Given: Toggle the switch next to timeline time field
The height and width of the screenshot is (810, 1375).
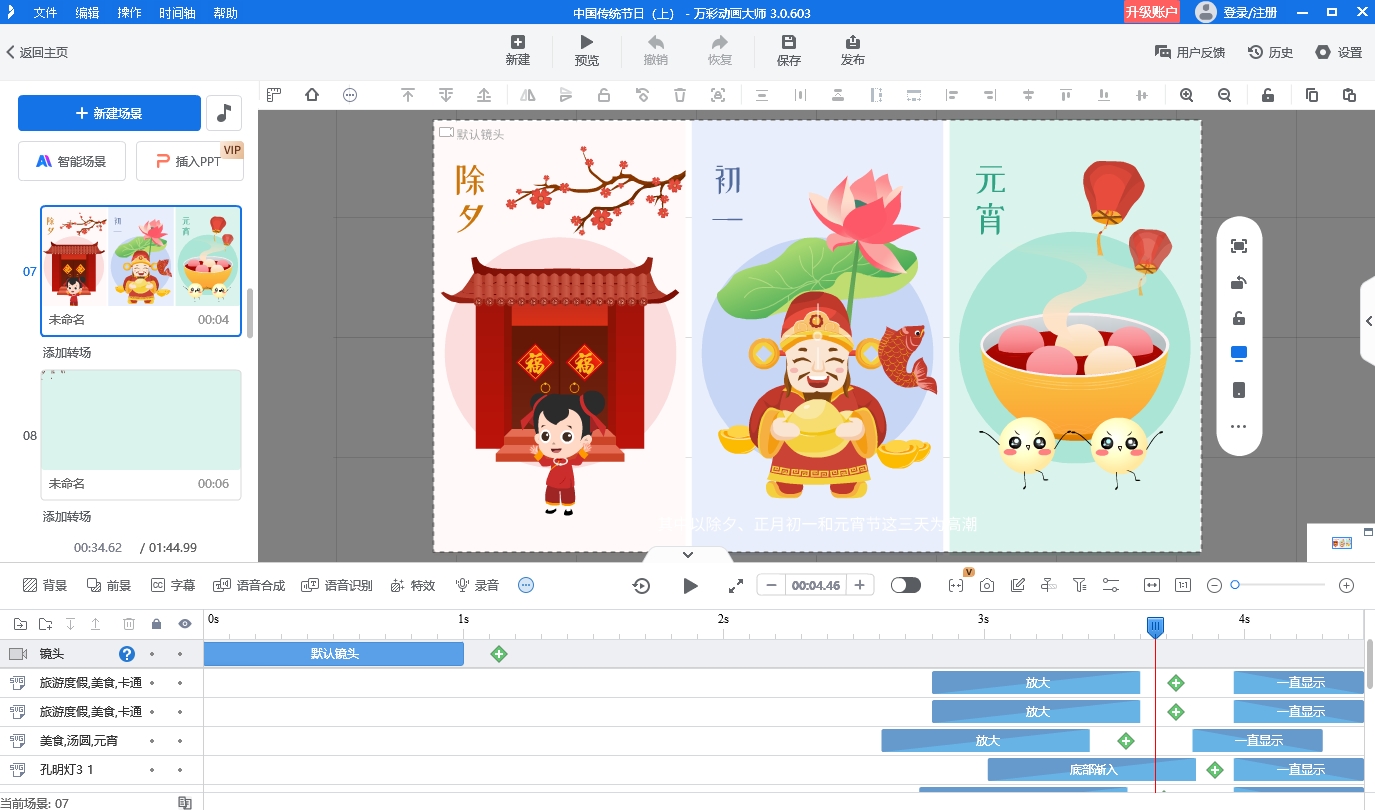Looking at the screenshot, I should point(905,585).
